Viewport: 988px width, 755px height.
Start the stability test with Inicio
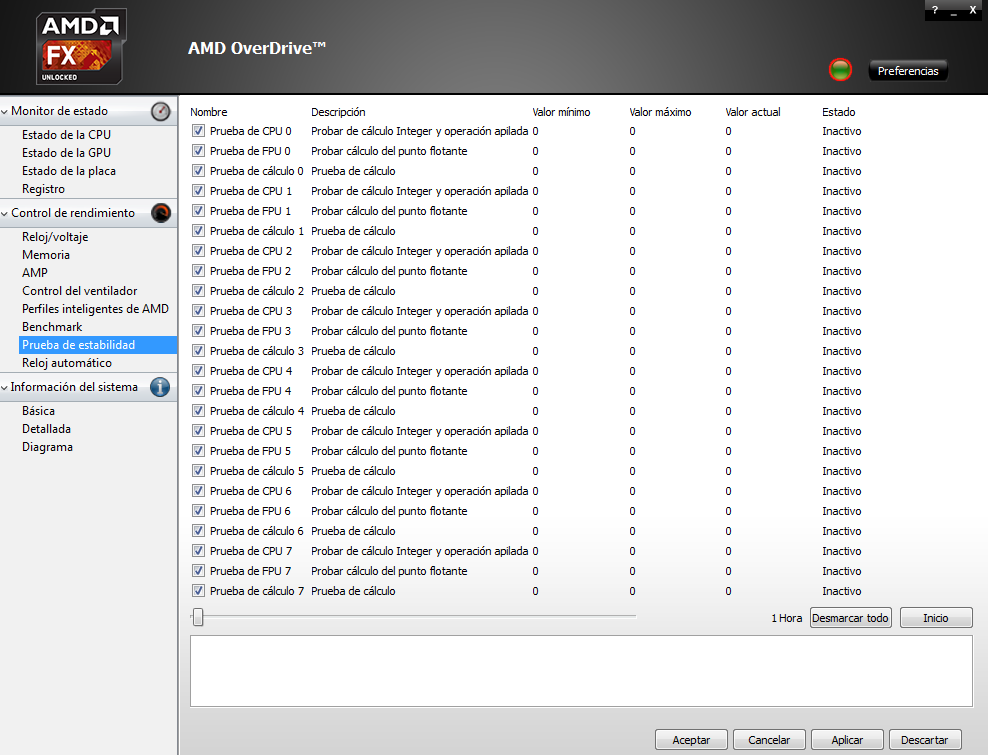[936, 618]
